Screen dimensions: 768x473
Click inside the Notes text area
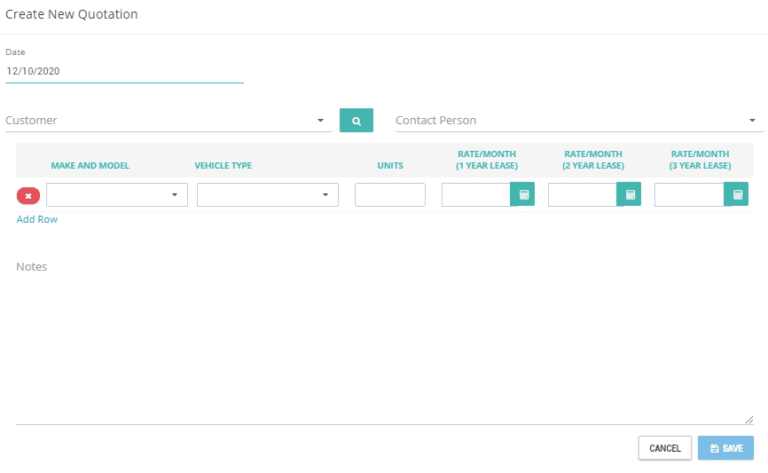click(384, 340)
